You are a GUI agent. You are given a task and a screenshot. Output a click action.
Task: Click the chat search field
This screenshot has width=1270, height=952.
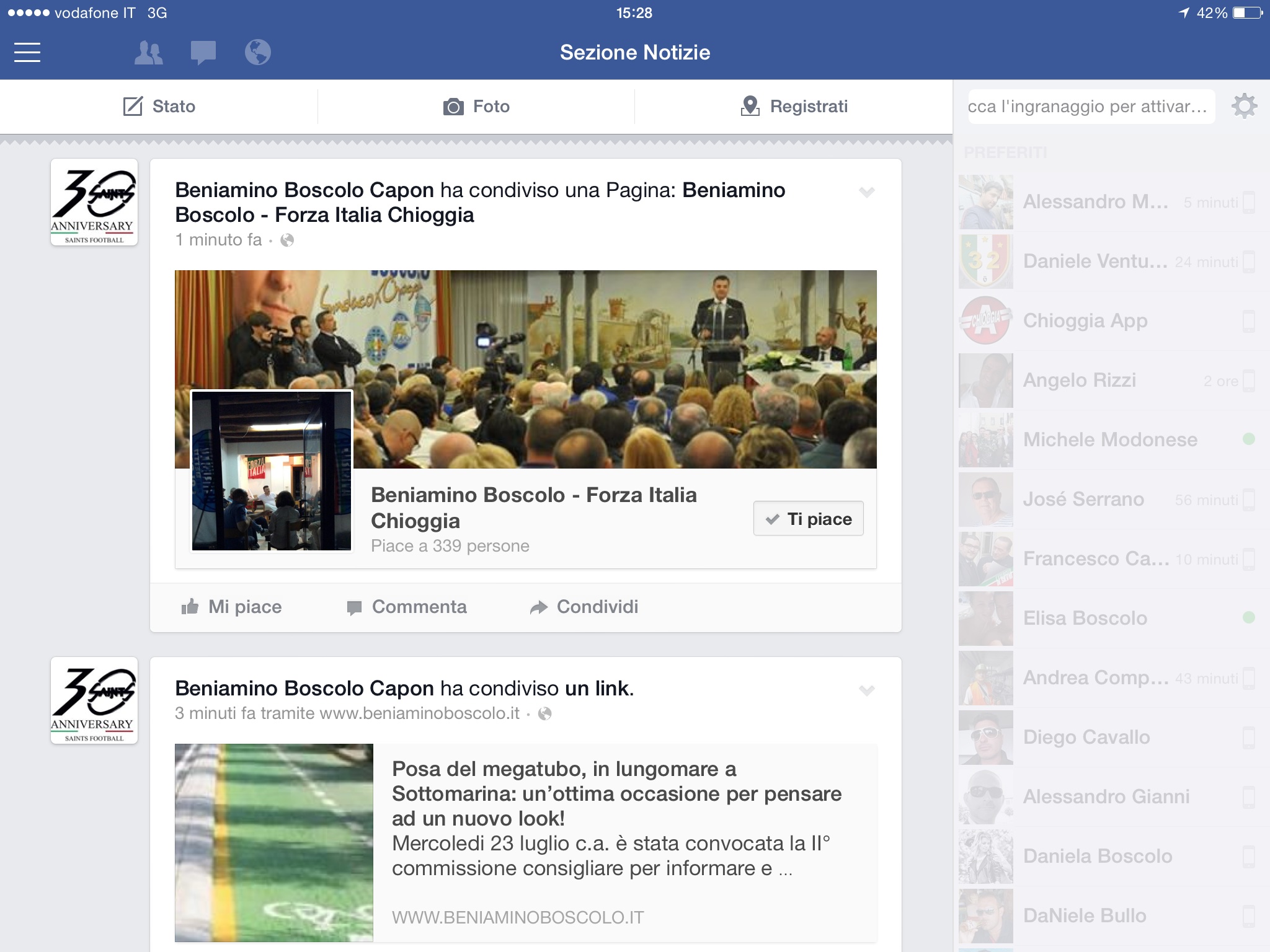coord(1091,106)
